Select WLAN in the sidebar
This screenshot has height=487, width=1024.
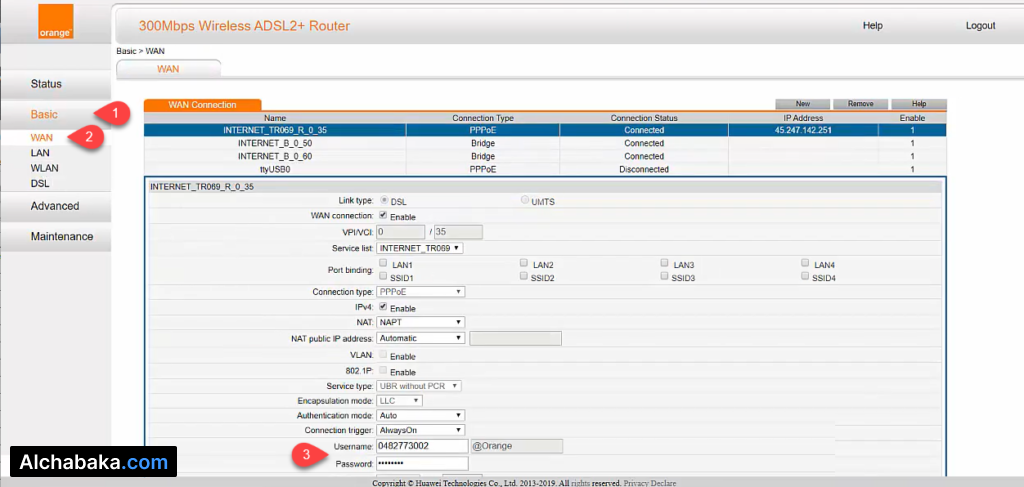pyautogui.click(x=44, y=168)
